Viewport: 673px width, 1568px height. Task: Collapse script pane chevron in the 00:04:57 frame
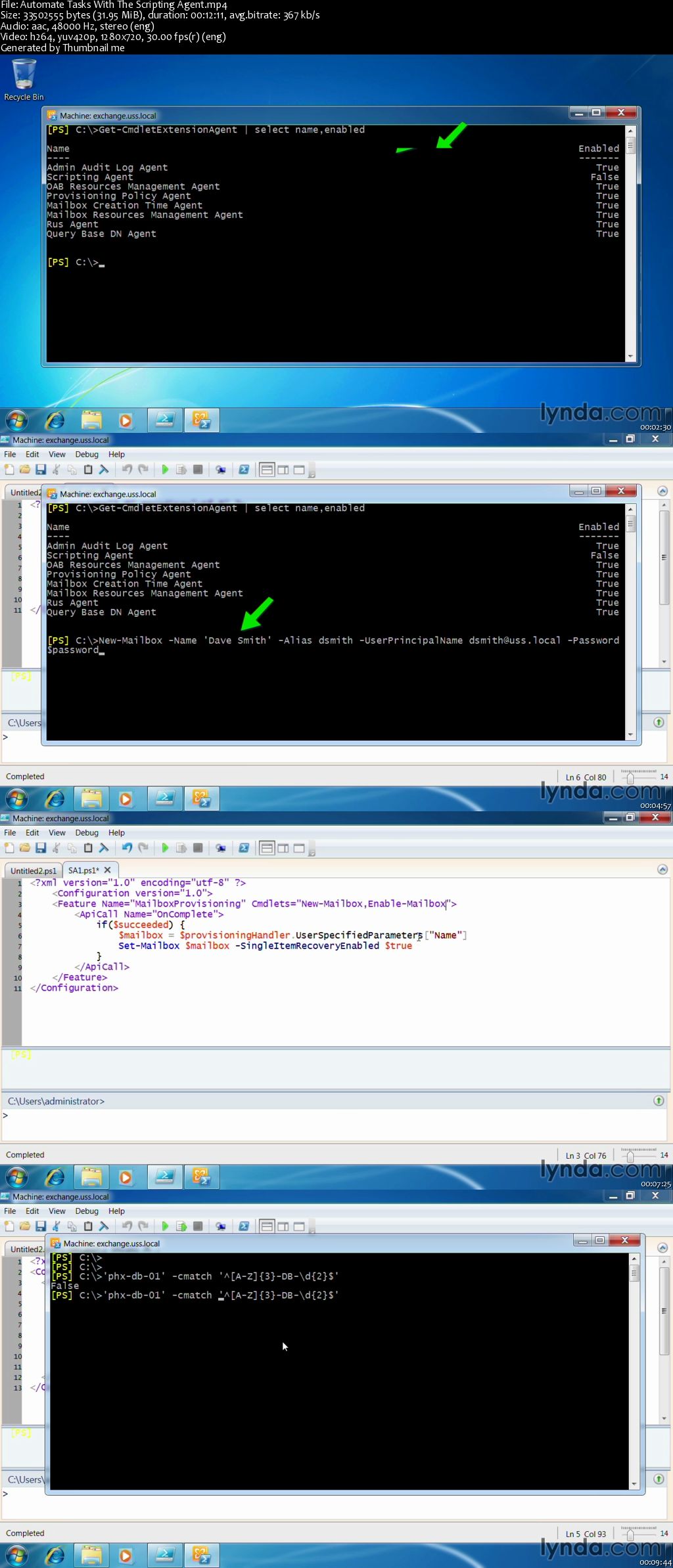[x=662, y=491]
